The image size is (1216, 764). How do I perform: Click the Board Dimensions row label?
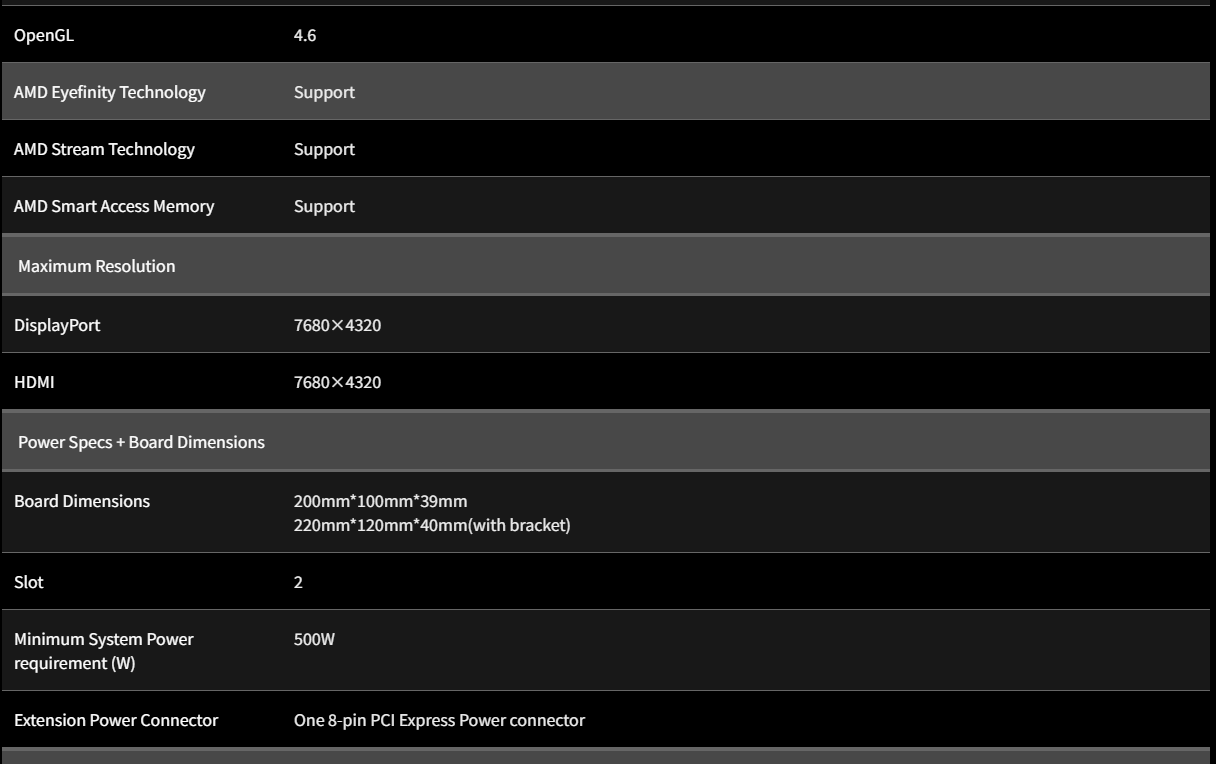[82, 501]
